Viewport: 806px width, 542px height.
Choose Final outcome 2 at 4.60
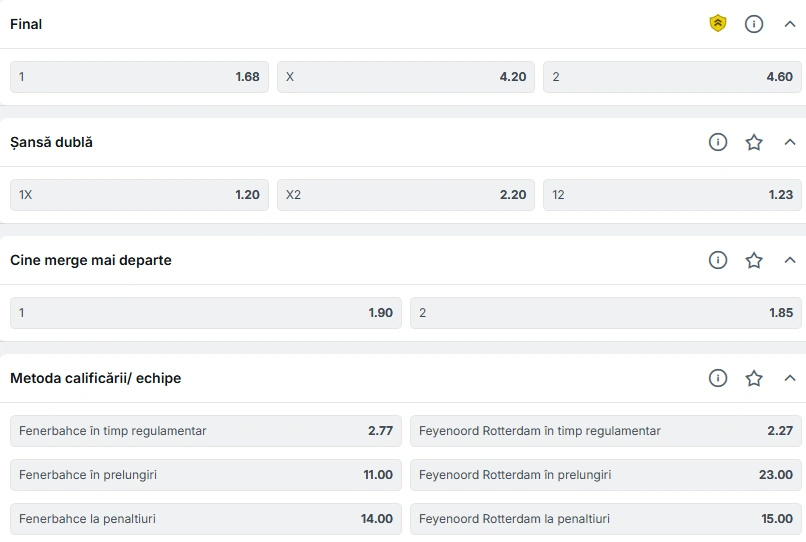[x=672, y=77]
